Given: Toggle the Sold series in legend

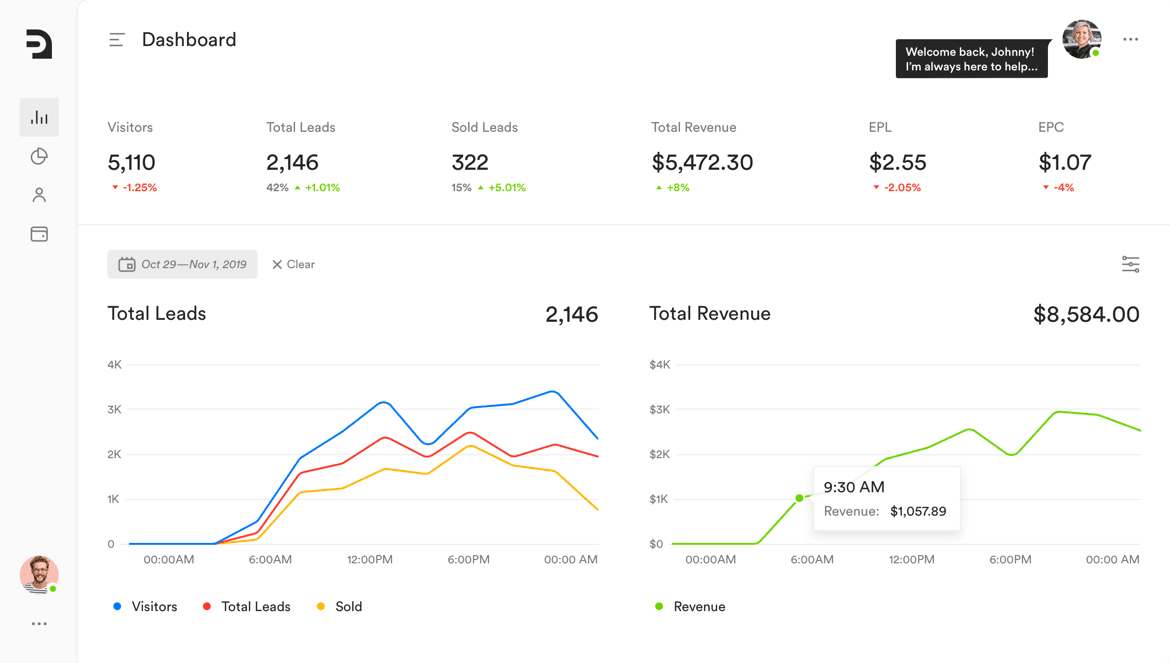Looking at the screenshot, I should tap(339, 607).
